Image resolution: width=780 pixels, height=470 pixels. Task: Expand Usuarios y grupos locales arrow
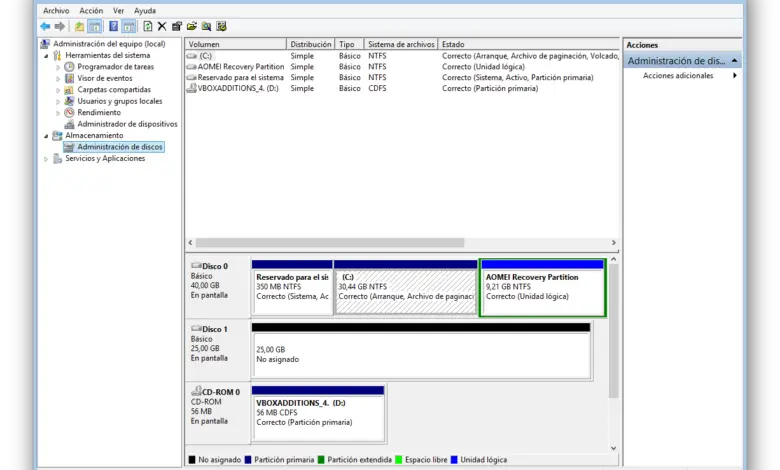pos(58,101)
